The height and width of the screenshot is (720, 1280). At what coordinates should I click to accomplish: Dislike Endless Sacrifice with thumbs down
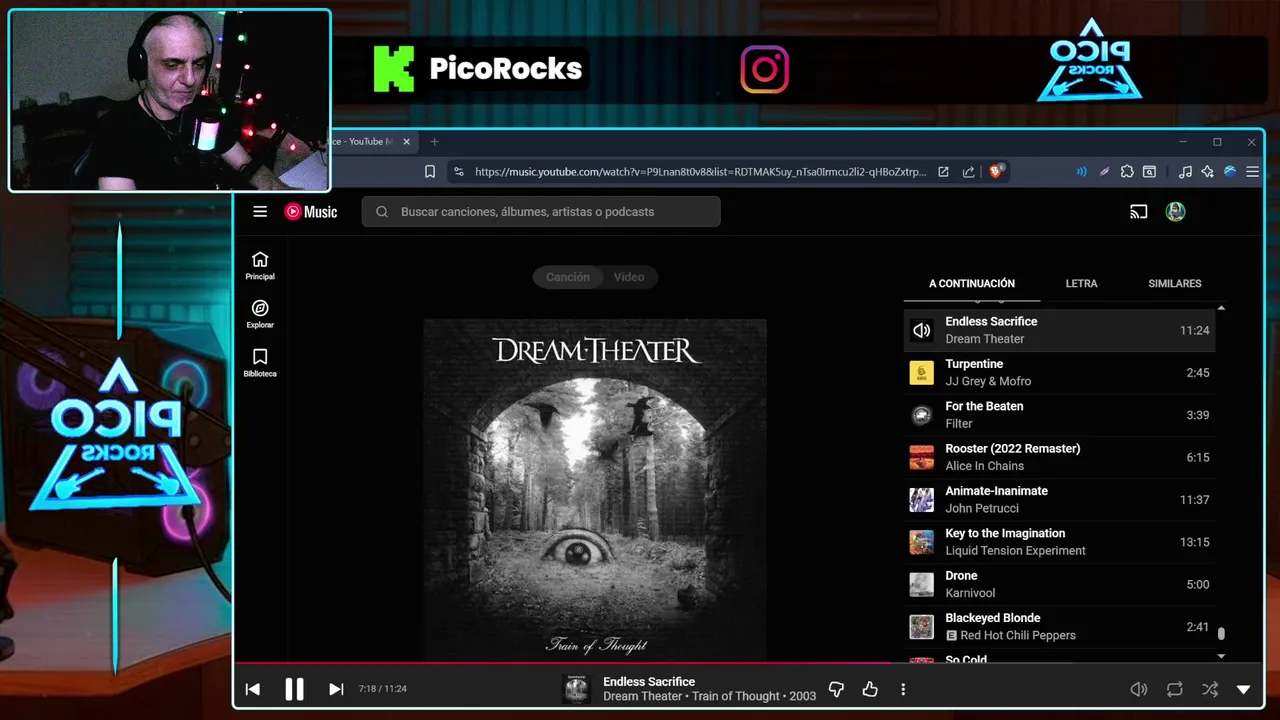click(x=837, y=689)
